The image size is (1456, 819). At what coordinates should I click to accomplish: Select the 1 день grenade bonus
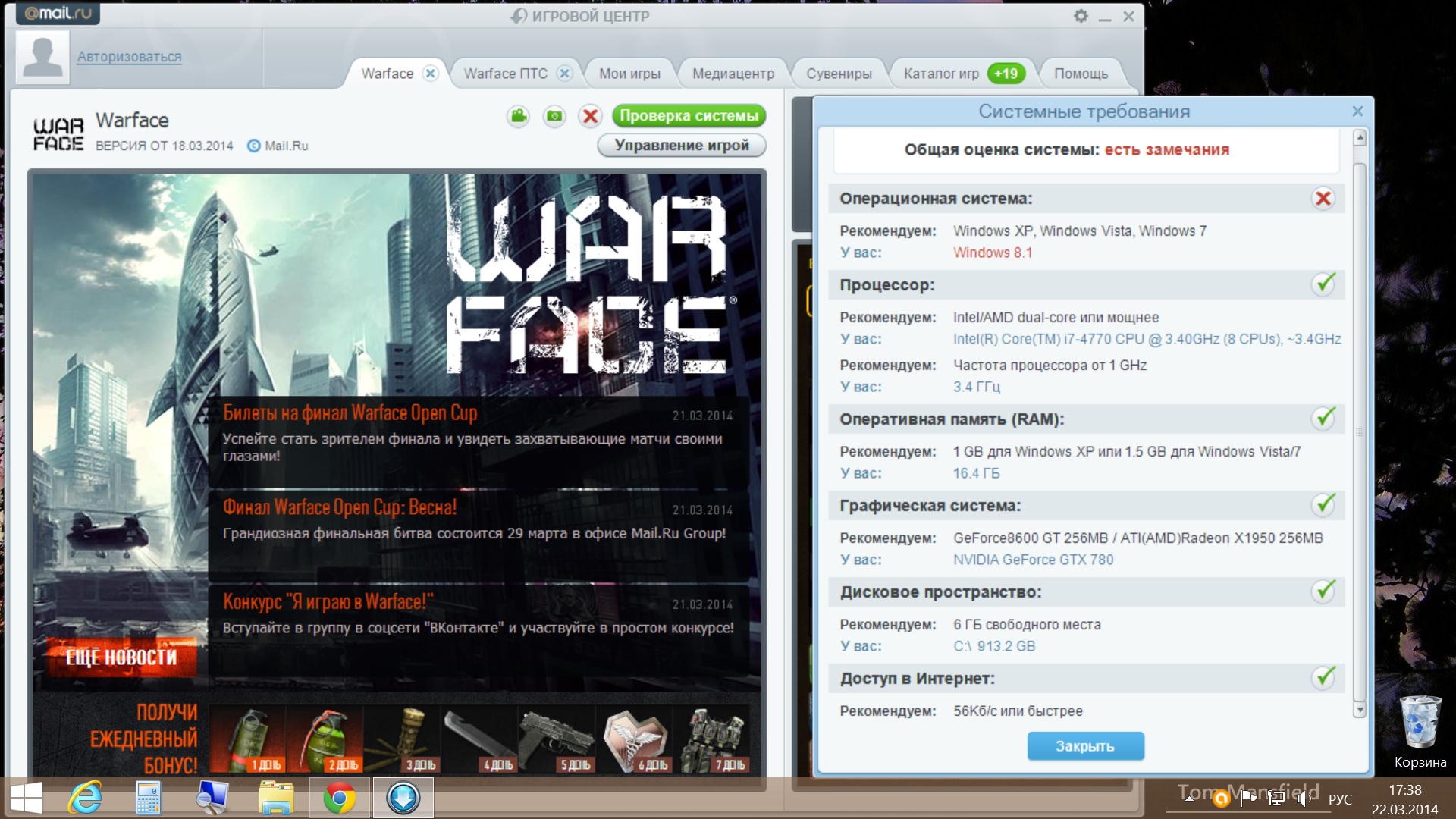pos(247,739)
